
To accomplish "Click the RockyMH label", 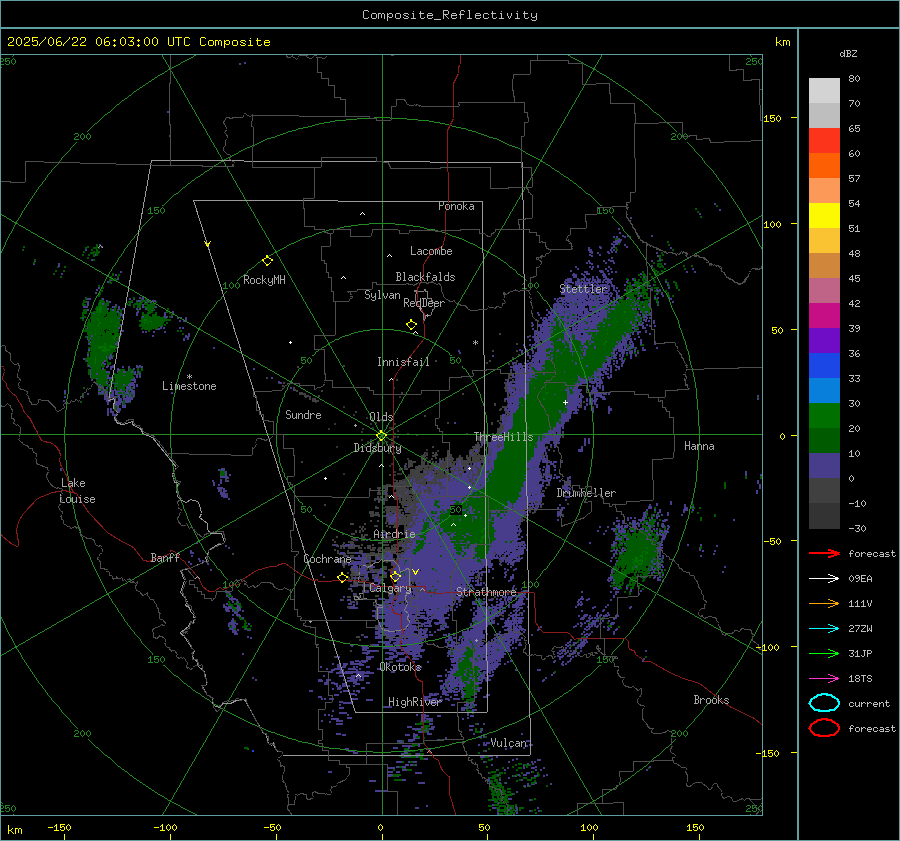I will coord(264,280).
